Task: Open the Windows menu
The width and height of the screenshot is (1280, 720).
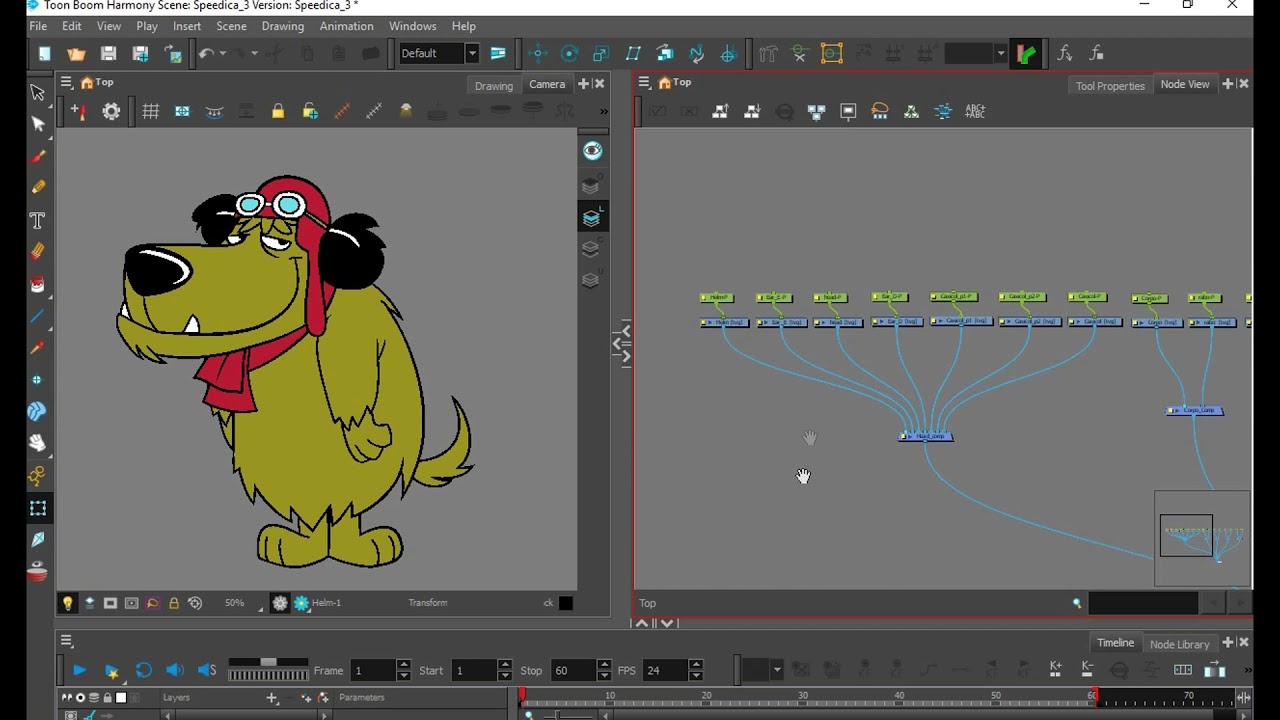Action: [x=412, y=26]
